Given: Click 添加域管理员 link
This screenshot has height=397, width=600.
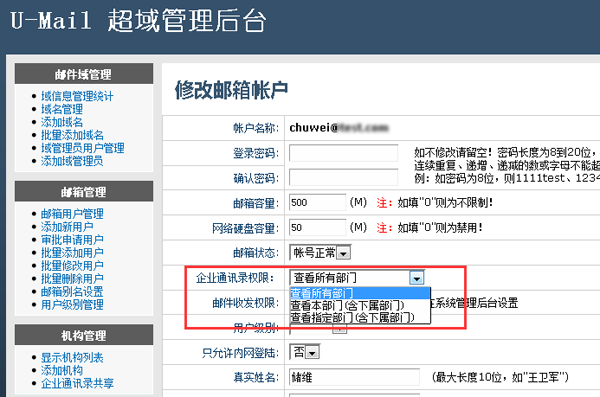Looking at the screenshot, I should (72, 161).
